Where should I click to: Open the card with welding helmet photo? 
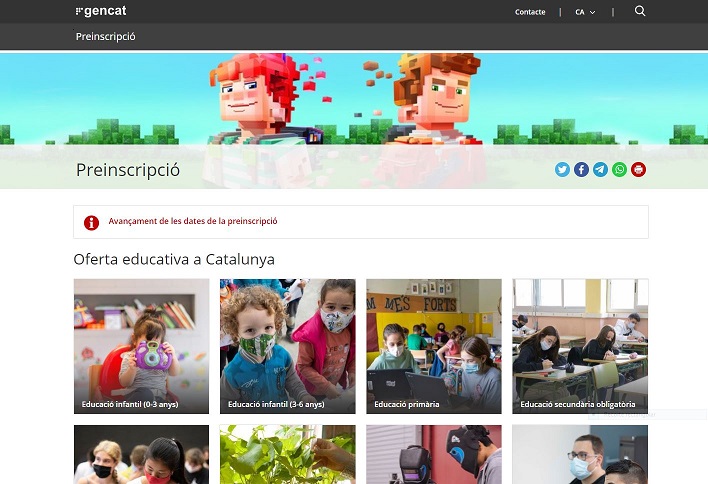click(434, 454)
